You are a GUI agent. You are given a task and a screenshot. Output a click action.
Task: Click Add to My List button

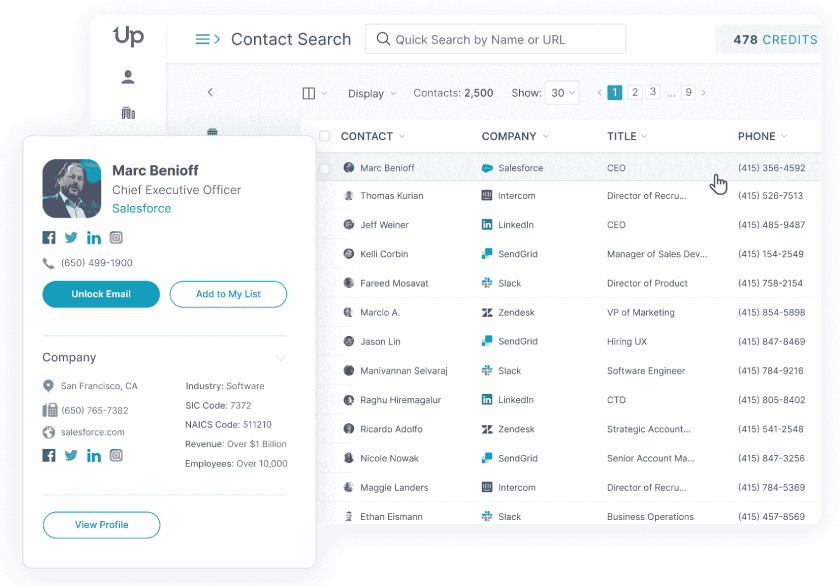tap(228, 294)
